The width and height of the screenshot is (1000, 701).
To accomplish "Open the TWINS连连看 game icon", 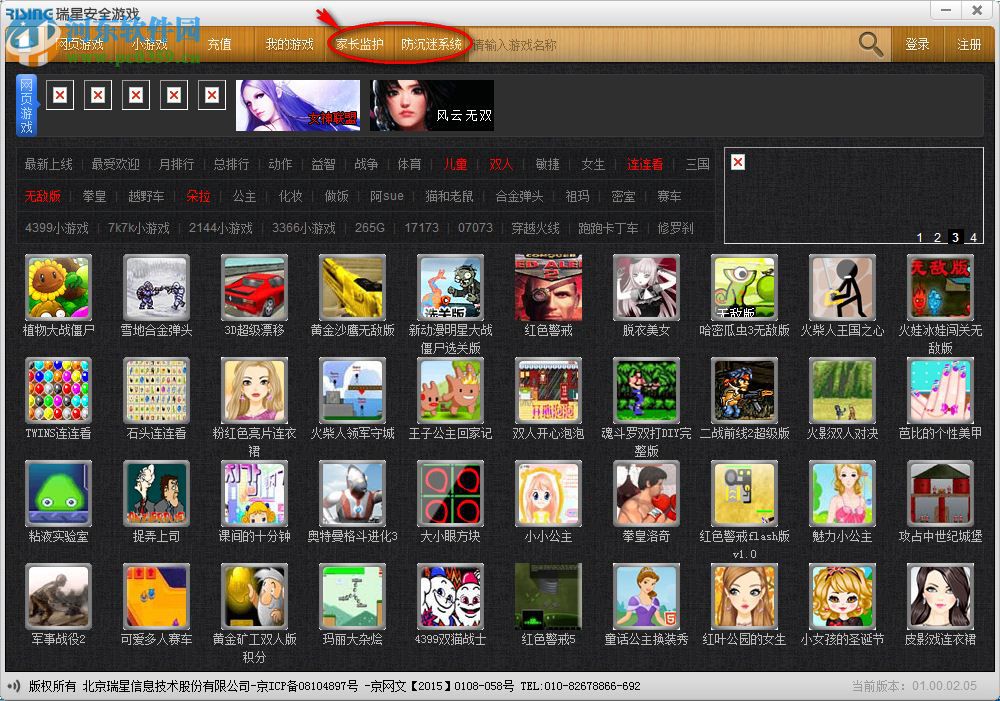I will (x=59, y=391).
